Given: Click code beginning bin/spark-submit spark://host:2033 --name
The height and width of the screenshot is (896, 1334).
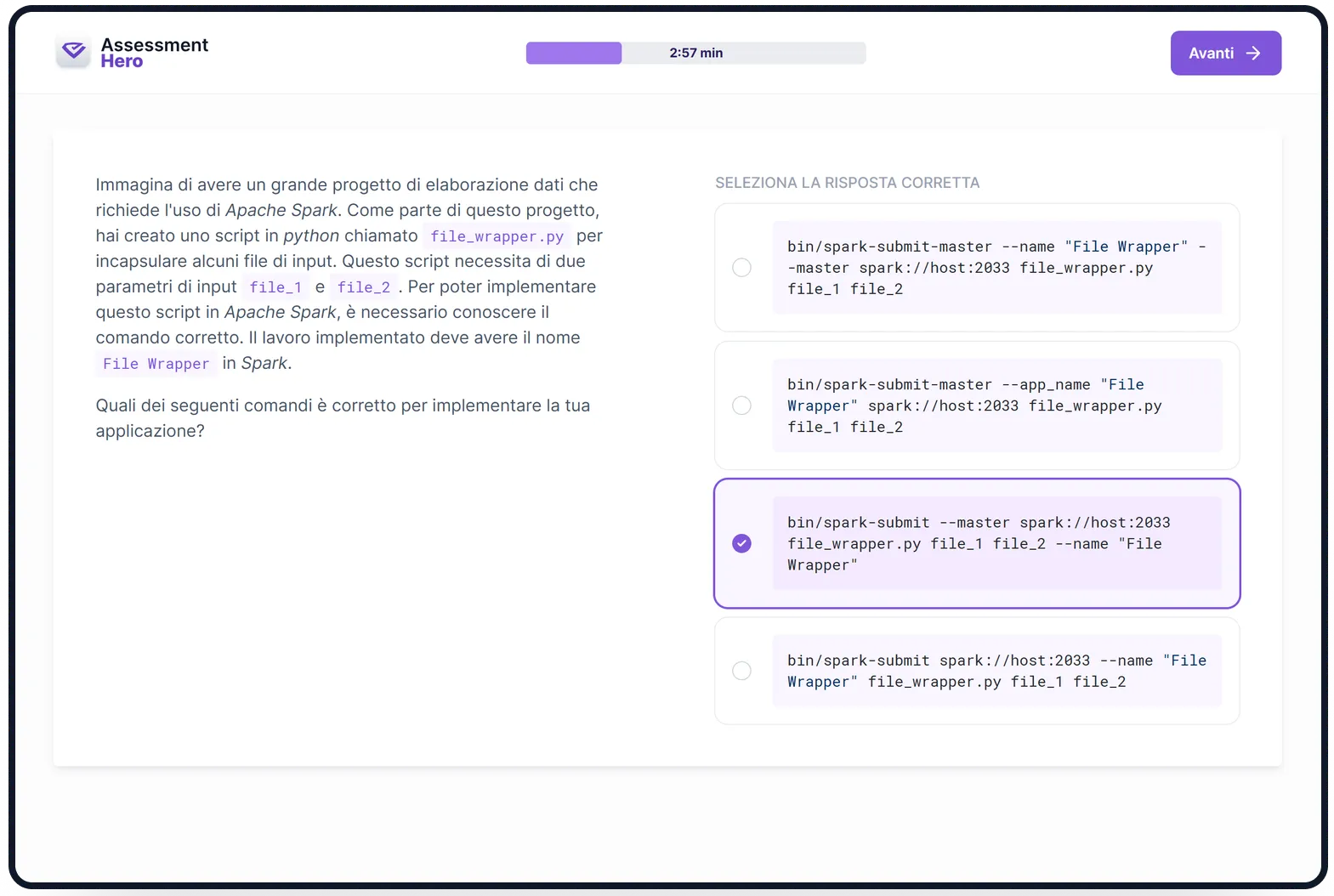Looking at the screenshot, I should click(x=996, y=671).
